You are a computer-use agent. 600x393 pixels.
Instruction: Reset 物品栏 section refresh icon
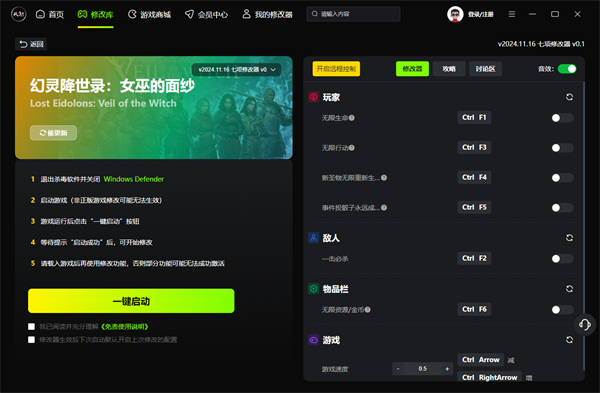[x=569, y=289]
